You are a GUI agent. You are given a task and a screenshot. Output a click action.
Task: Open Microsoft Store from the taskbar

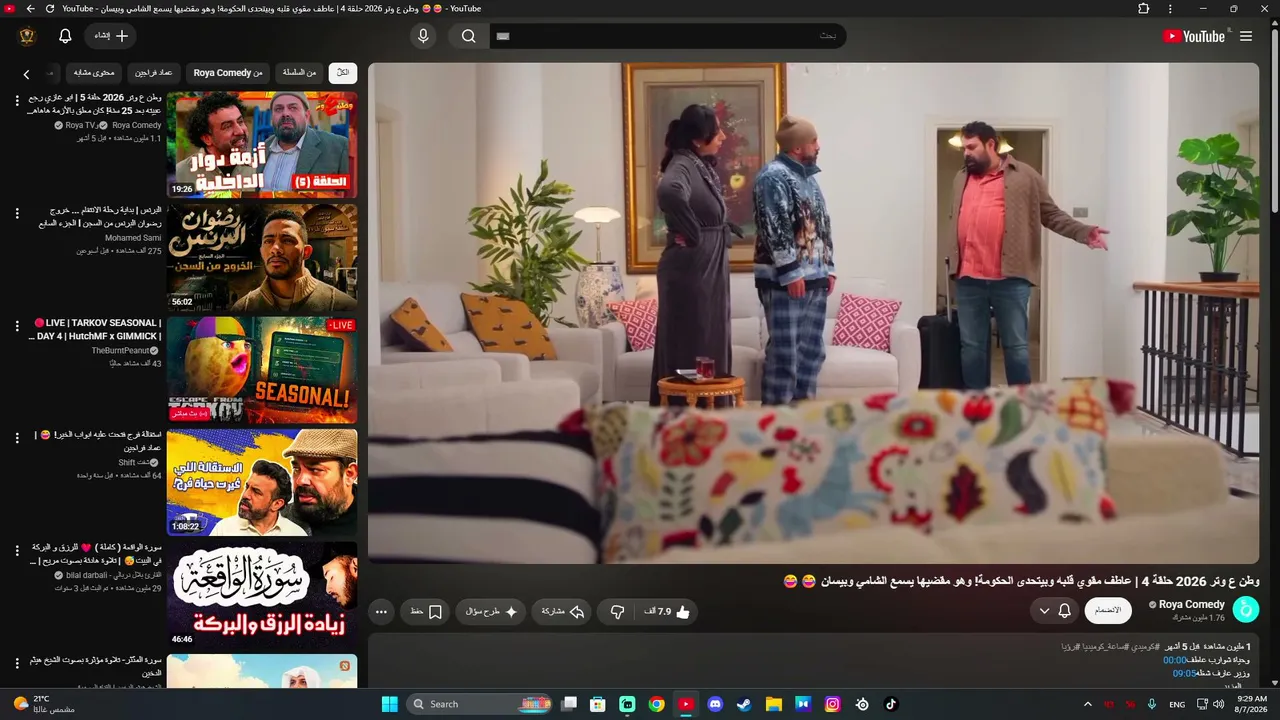pyautogui.click(x=598, y=704)
